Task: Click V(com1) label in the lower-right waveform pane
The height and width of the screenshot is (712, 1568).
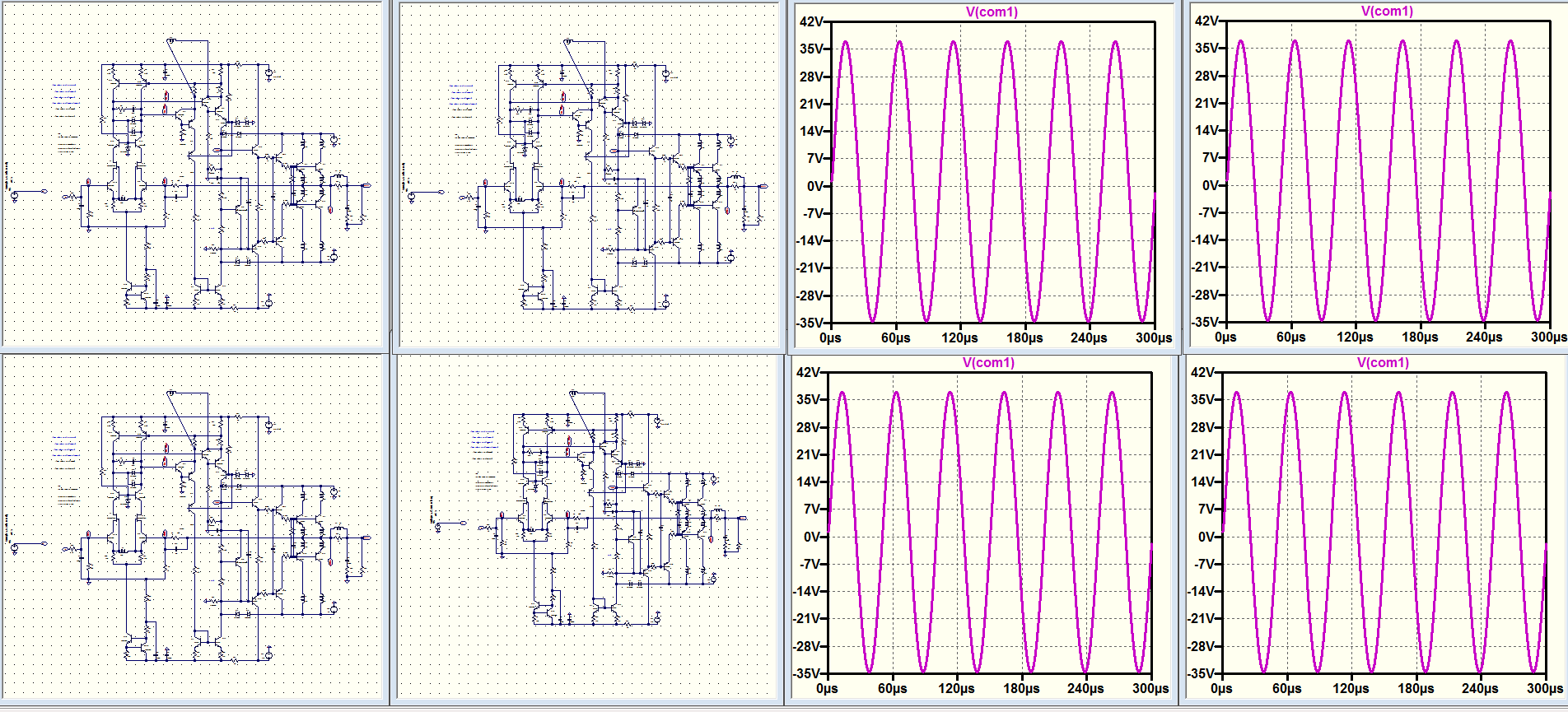Action: point(1383,362)
